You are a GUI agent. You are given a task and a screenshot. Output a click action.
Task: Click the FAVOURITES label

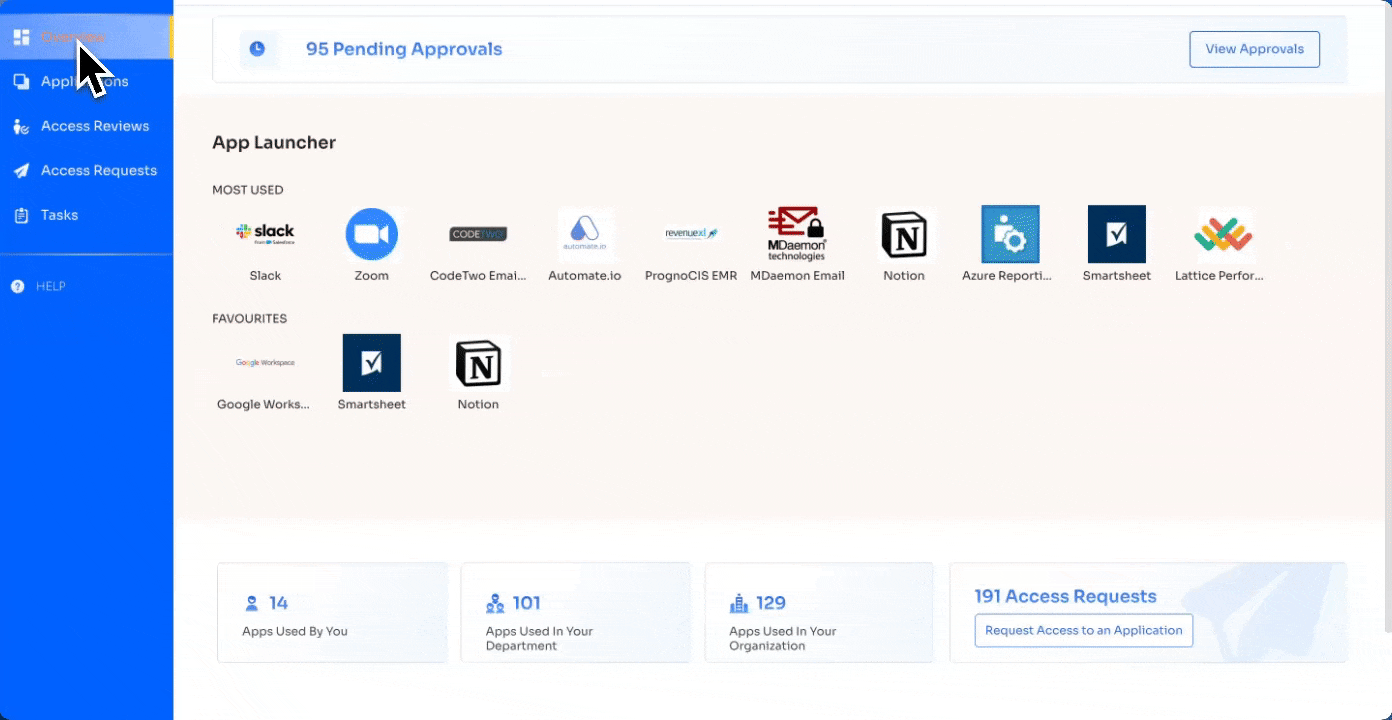point(250,319)
